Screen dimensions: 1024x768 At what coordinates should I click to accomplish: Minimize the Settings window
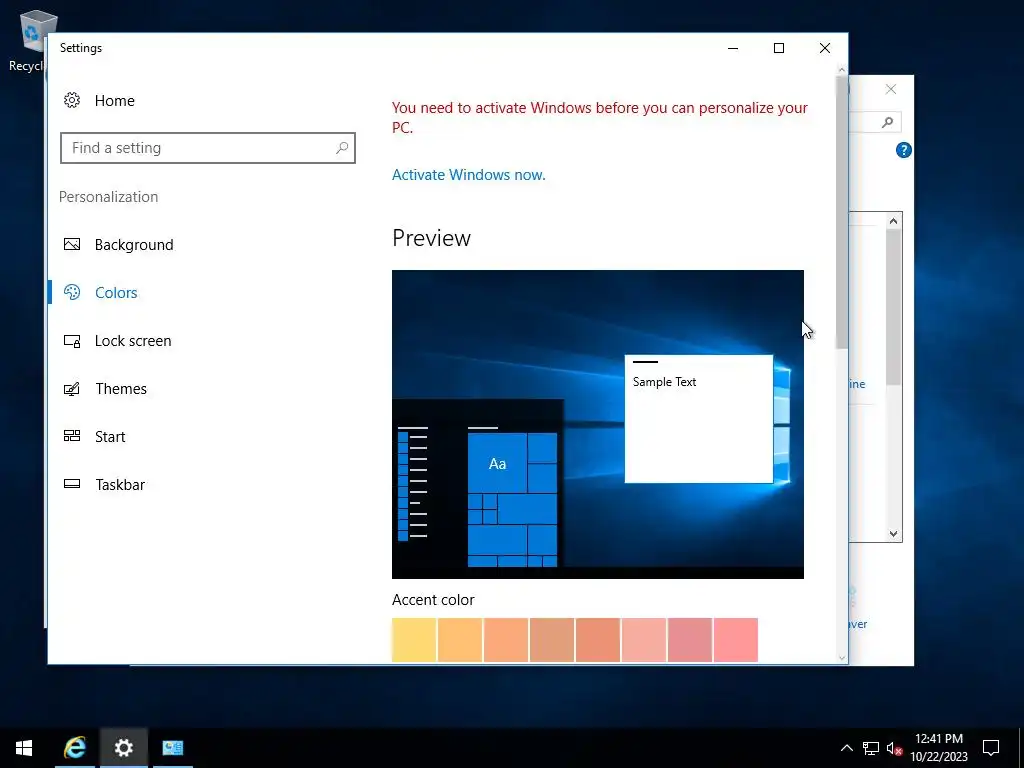tap(733, 48)
